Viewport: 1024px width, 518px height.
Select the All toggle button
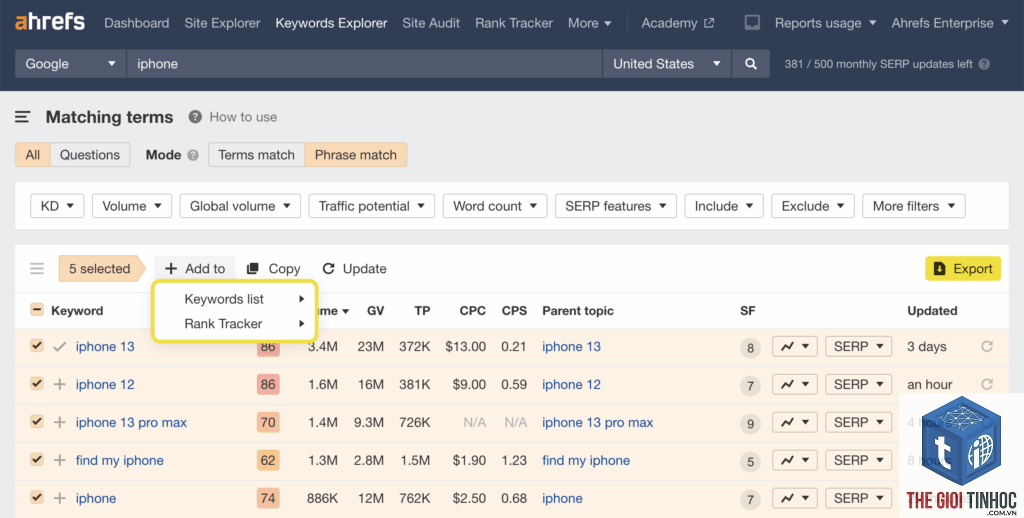(33, 155)
